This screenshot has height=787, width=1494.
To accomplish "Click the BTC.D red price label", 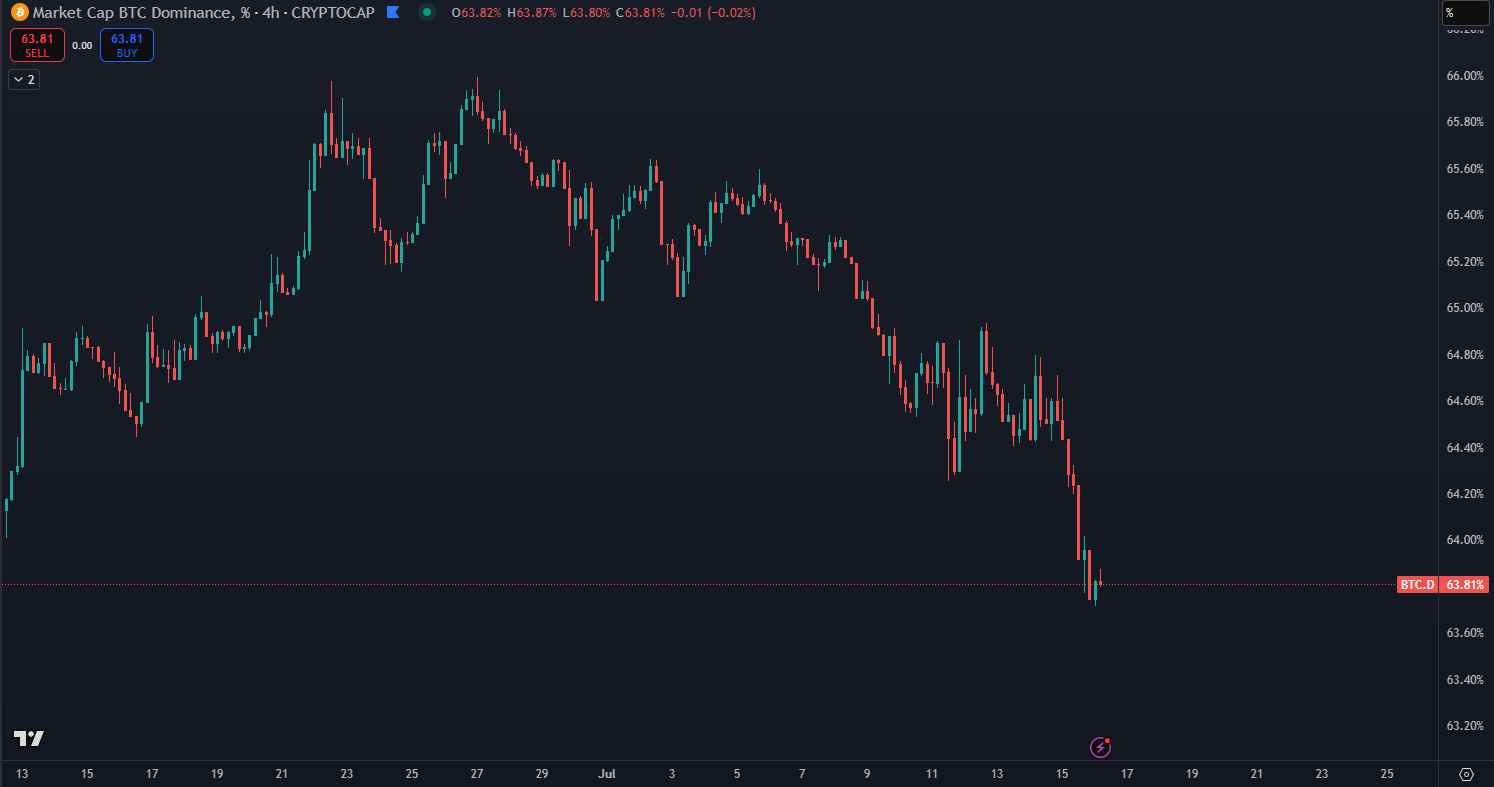I will coord(1416,585).
